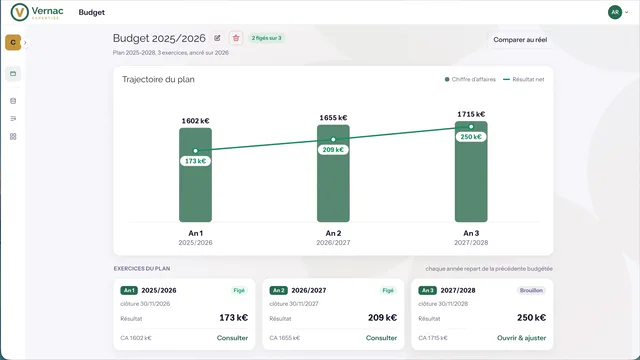Click the Budget 2025/2026 page title
640x360 pixels.
coord(159,38)
